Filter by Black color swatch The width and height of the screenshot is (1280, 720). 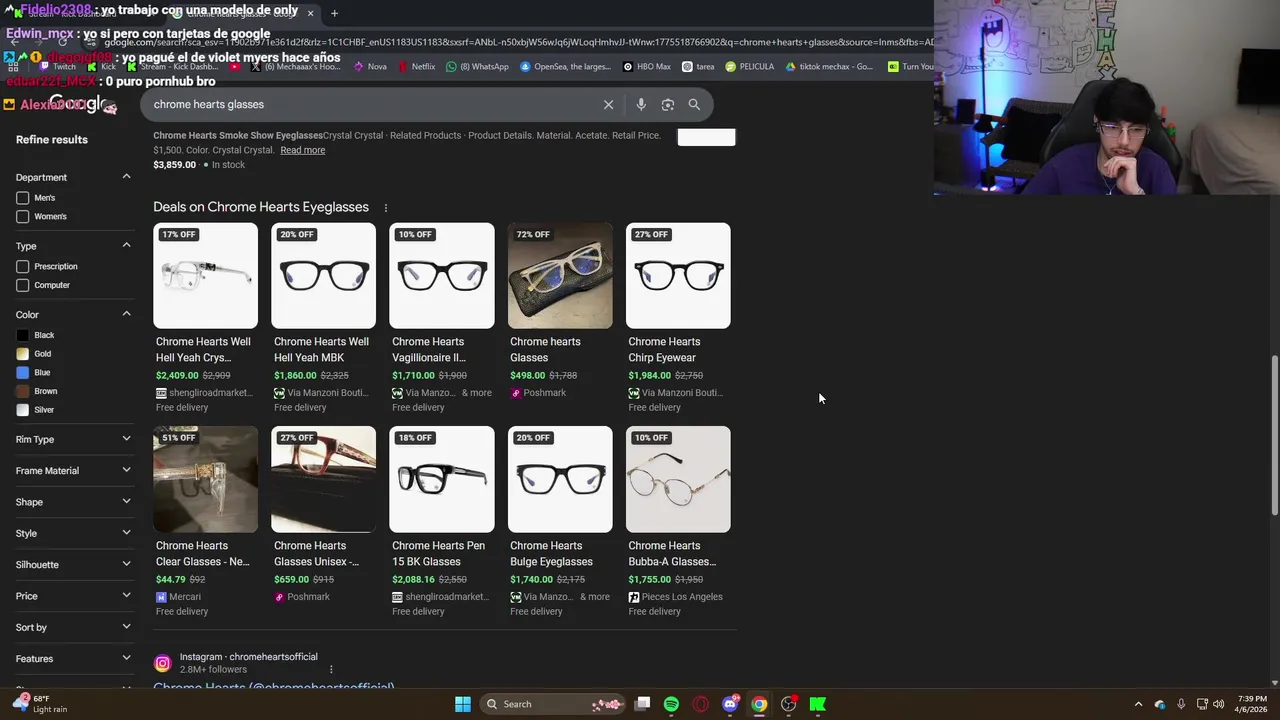tap(23, 335)
